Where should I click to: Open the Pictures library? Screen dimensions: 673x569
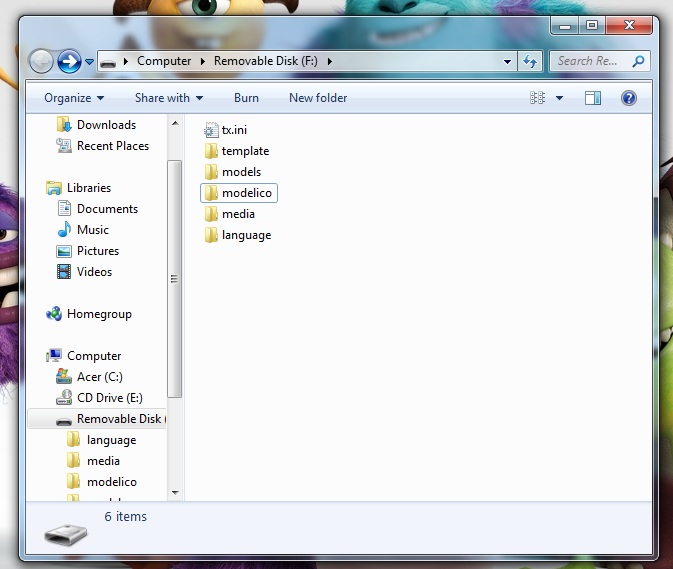coord(98,251)
